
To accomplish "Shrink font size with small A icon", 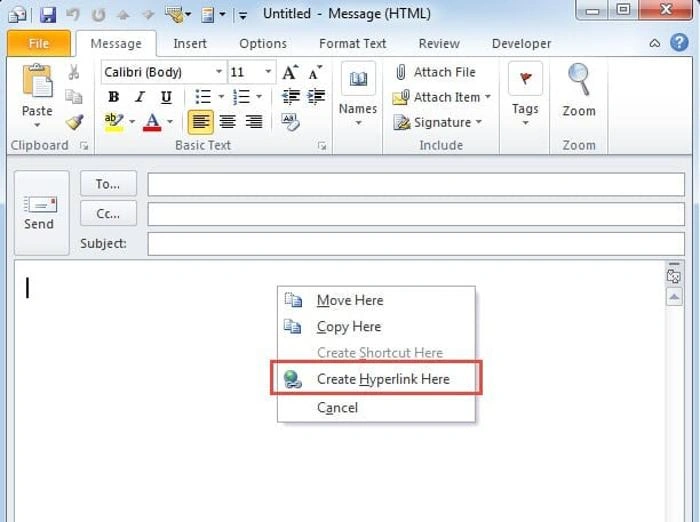I will (315, 72).
